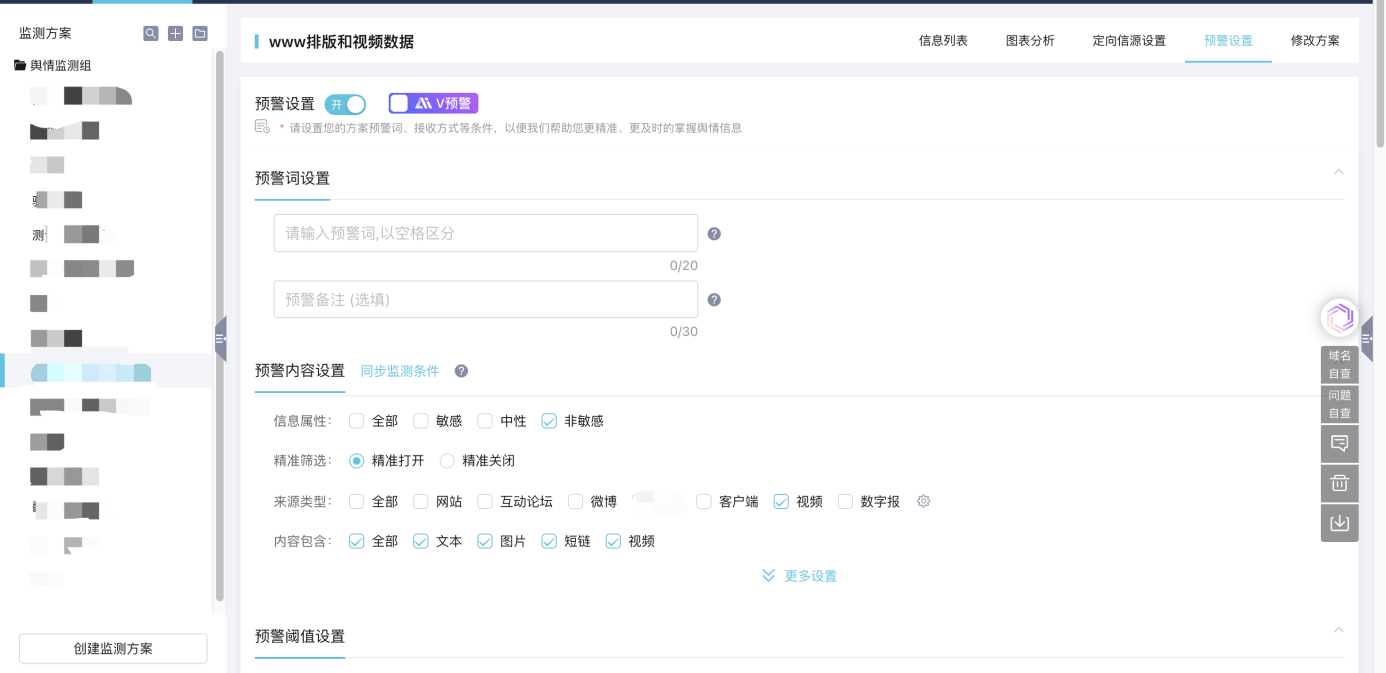Switch to the 图表分析 tab
1386x673 pixels.
tap(1030, 41)
